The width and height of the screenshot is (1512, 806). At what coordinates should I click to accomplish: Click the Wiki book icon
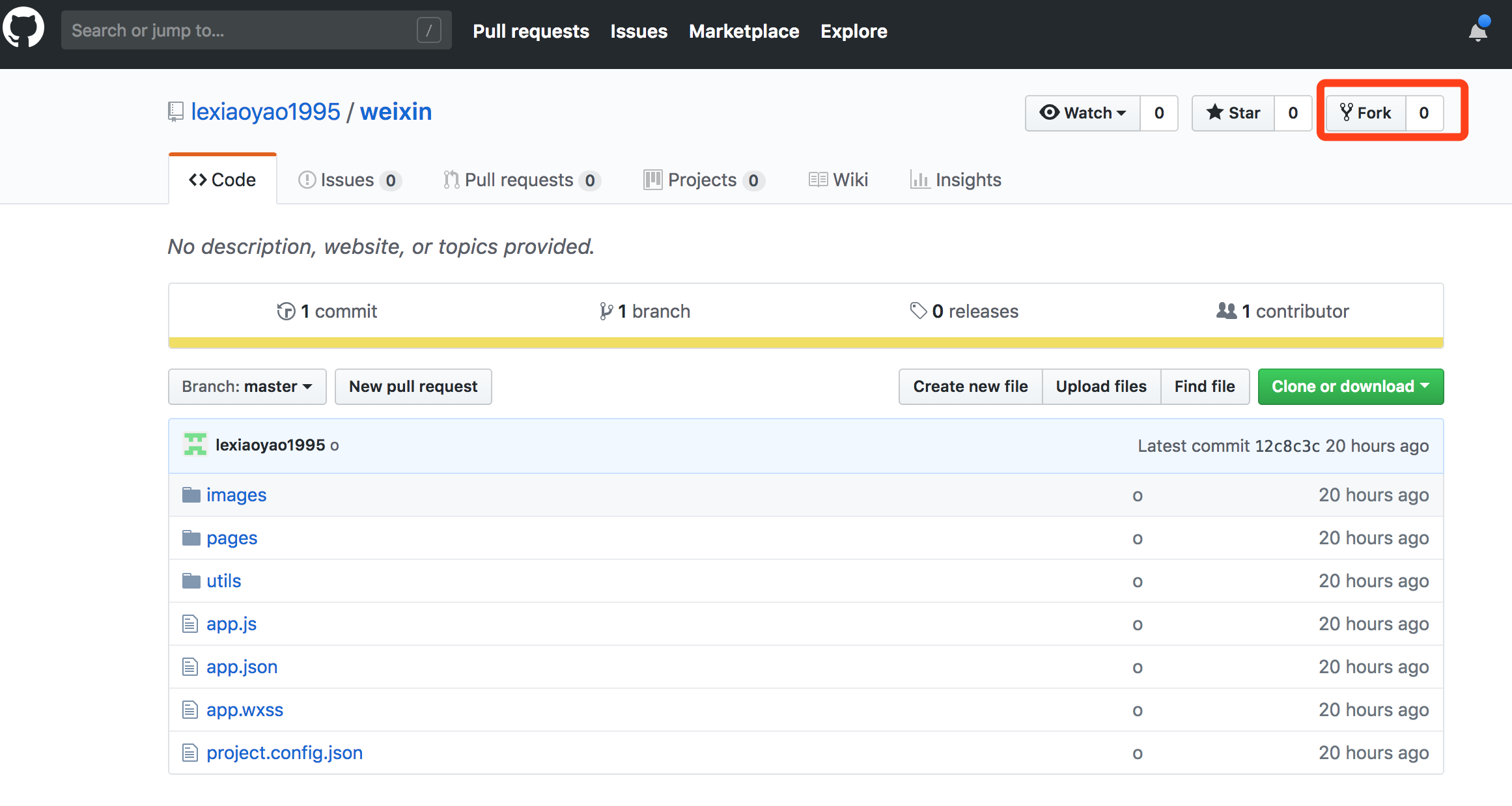818,180
